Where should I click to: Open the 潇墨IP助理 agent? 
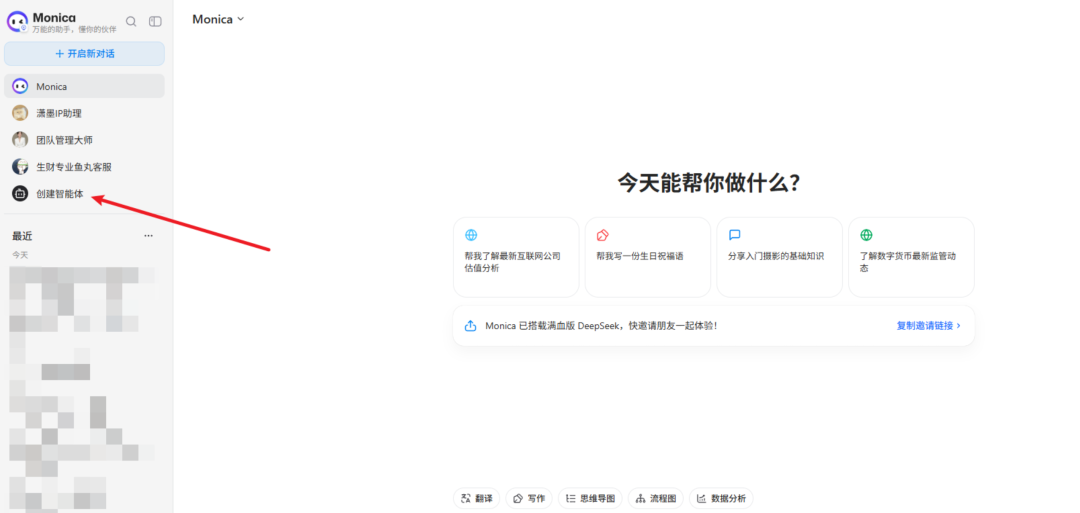click(x=84, y=113)
